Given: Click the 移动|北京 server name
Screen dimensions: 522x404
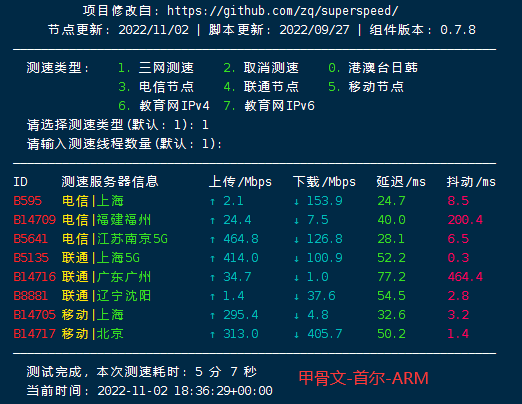Looking at the screenshot, I should 93,334.
